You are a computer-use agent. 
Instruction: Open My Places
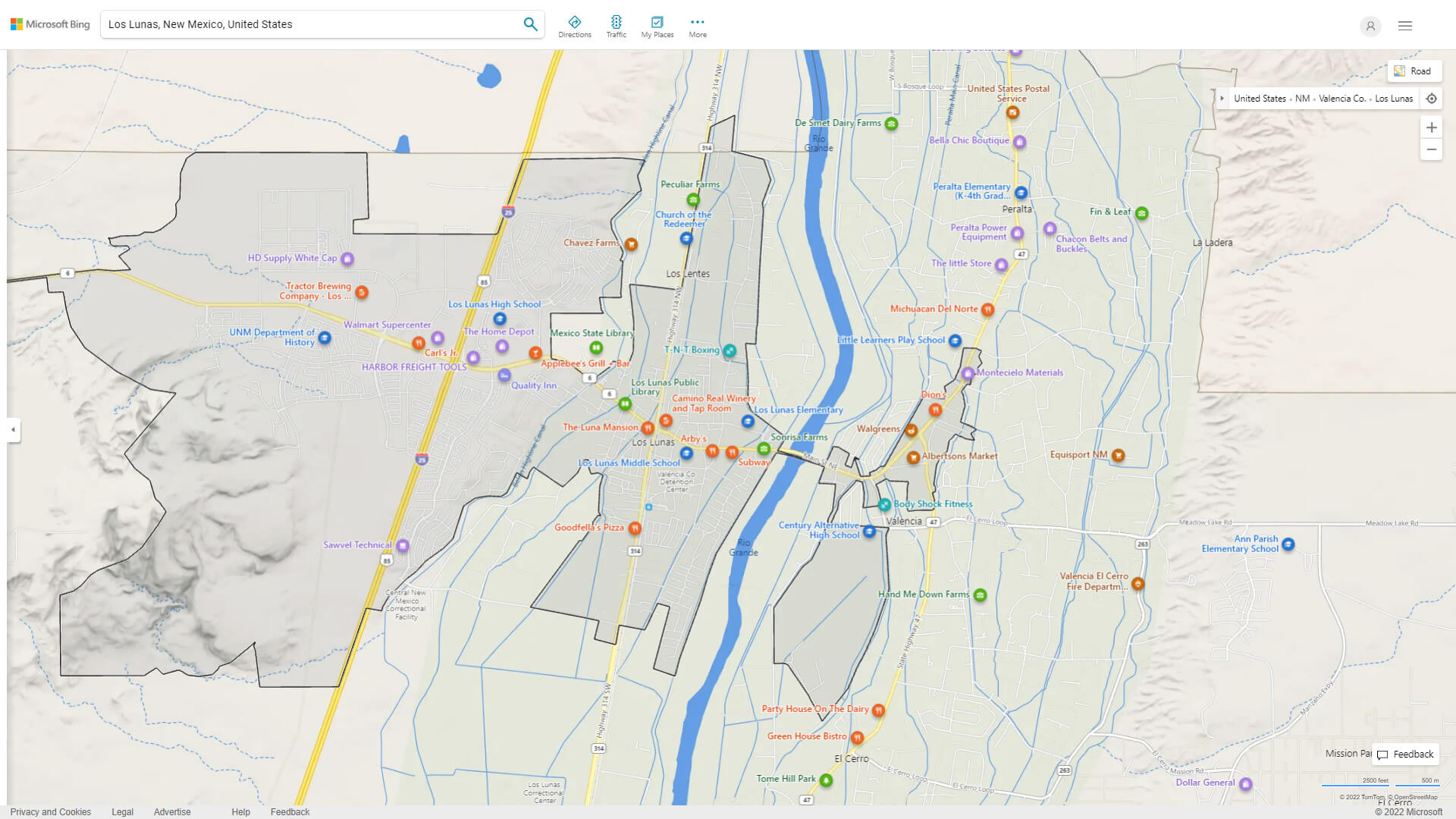[x=657, y=24]
